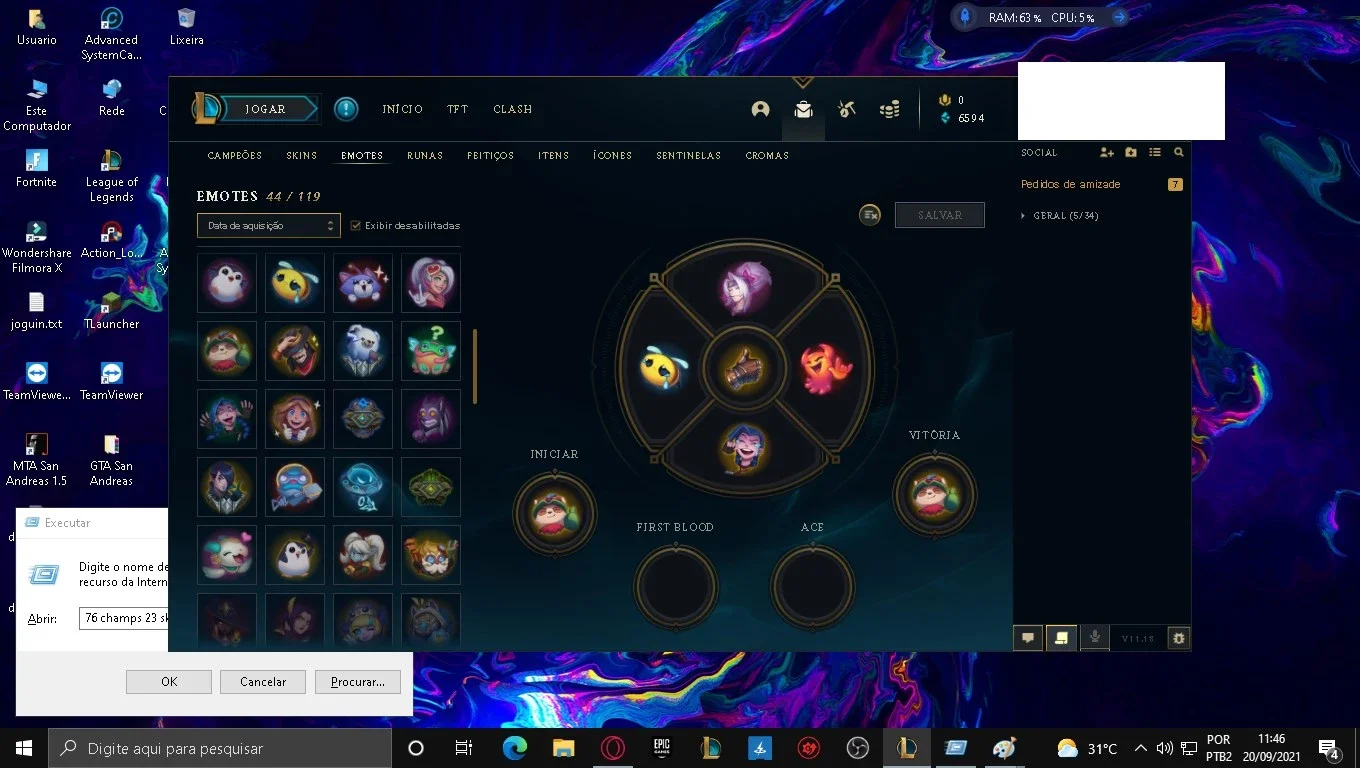
Task: Click the right wheel slot with red creature
Action: (826, 369)
